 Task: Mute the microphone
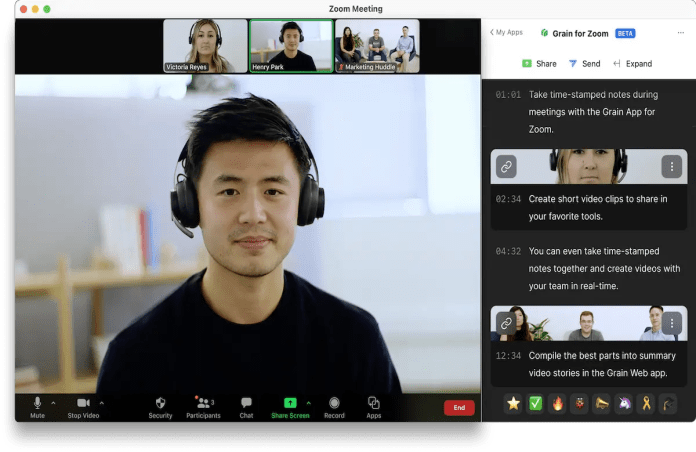point(37,407)
